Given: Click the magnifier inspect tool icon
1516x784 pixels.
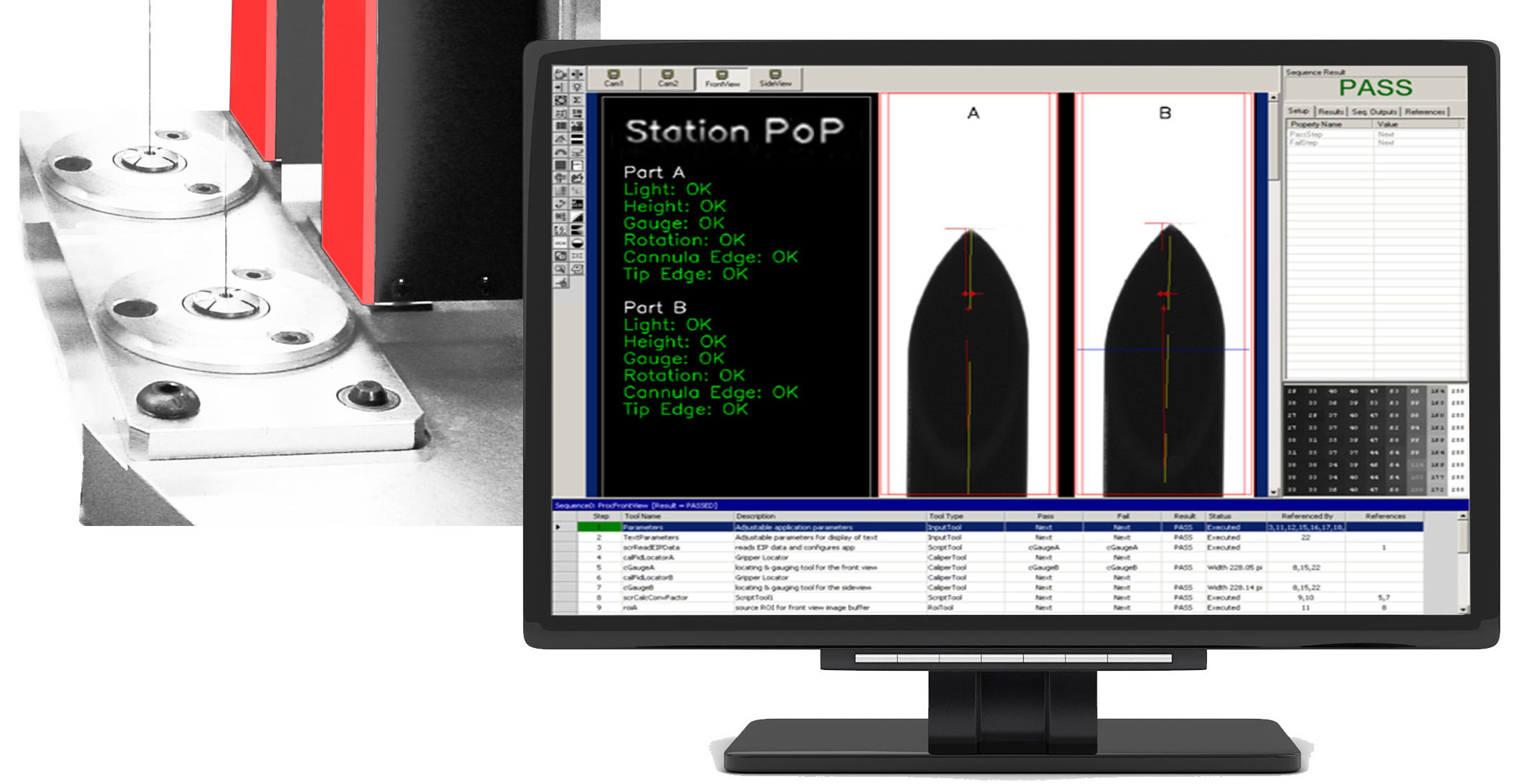Looking at the screenshot, I should [x=560, y=269].
